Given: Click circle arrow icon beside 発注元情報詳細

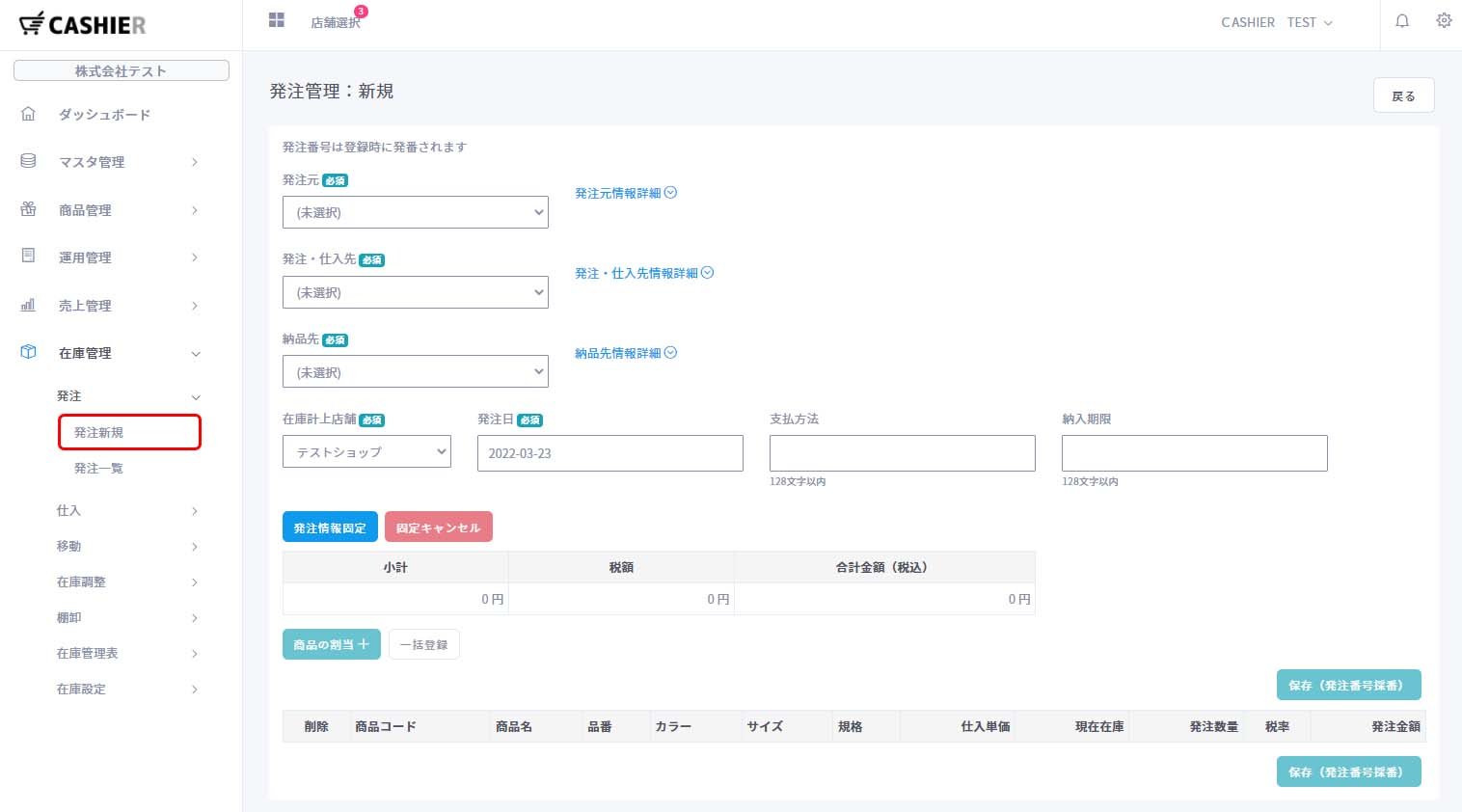Looking at the screenshot, I should click(671, 193).
